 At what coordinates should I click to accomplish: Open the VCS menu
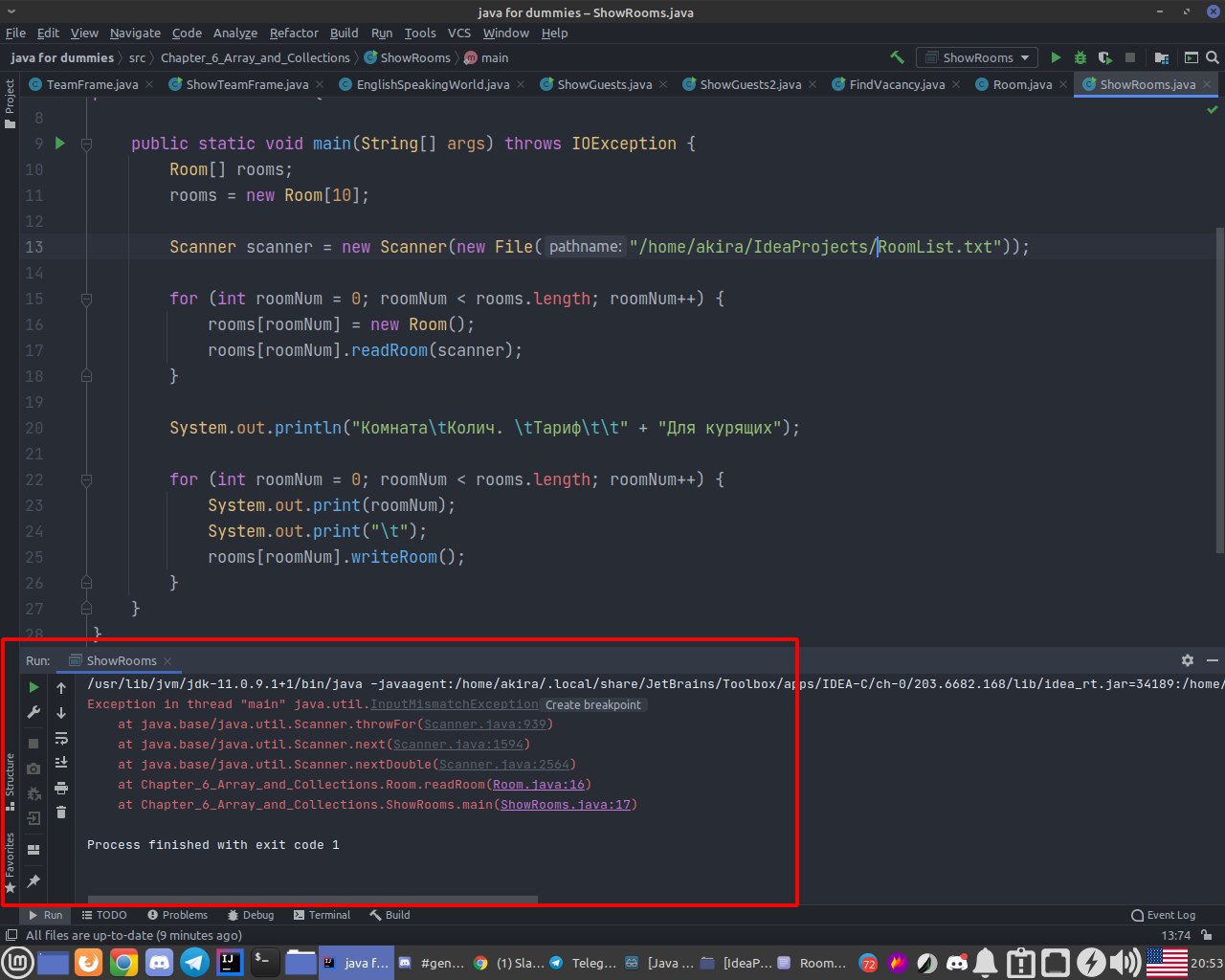tap(459, 33)
